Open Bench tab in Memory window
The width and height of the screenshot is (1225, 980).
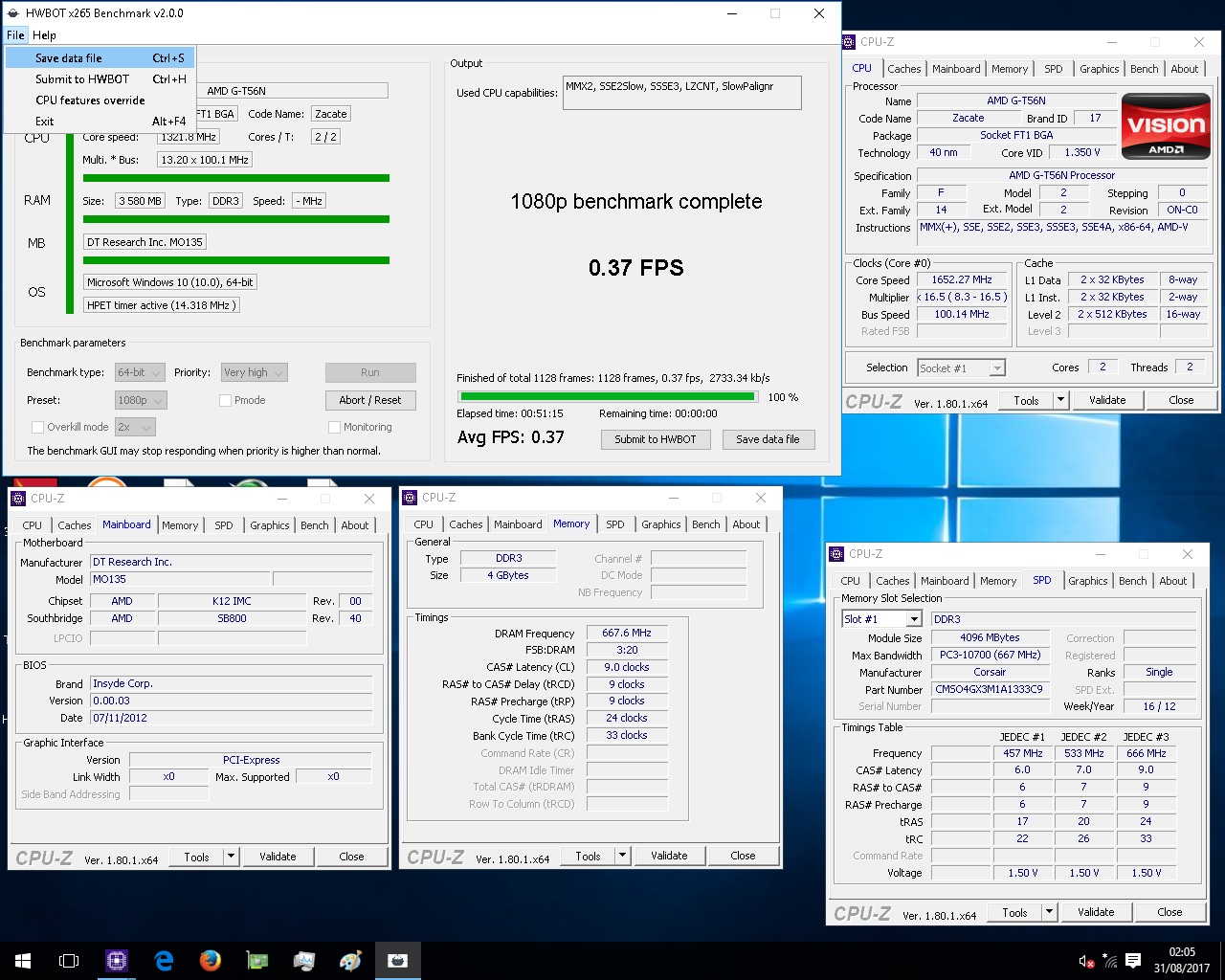(705, 524)
